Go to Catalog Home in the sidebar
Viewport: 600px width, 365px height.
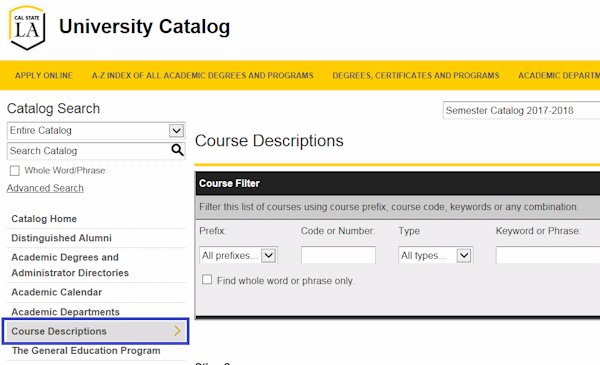tap(44, 219)
